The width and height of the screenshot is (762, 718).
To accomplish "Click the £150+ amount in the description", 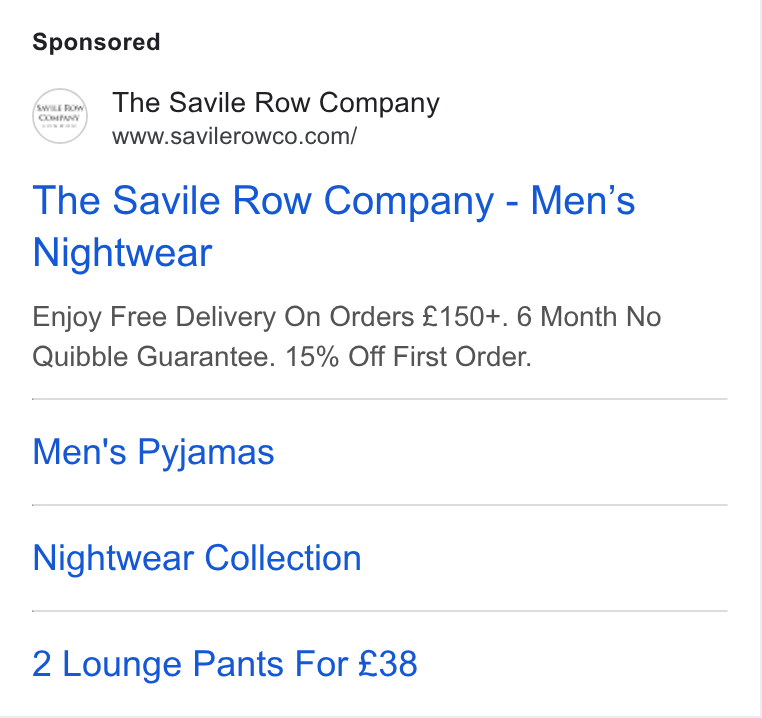I will (x=461, y=317).
